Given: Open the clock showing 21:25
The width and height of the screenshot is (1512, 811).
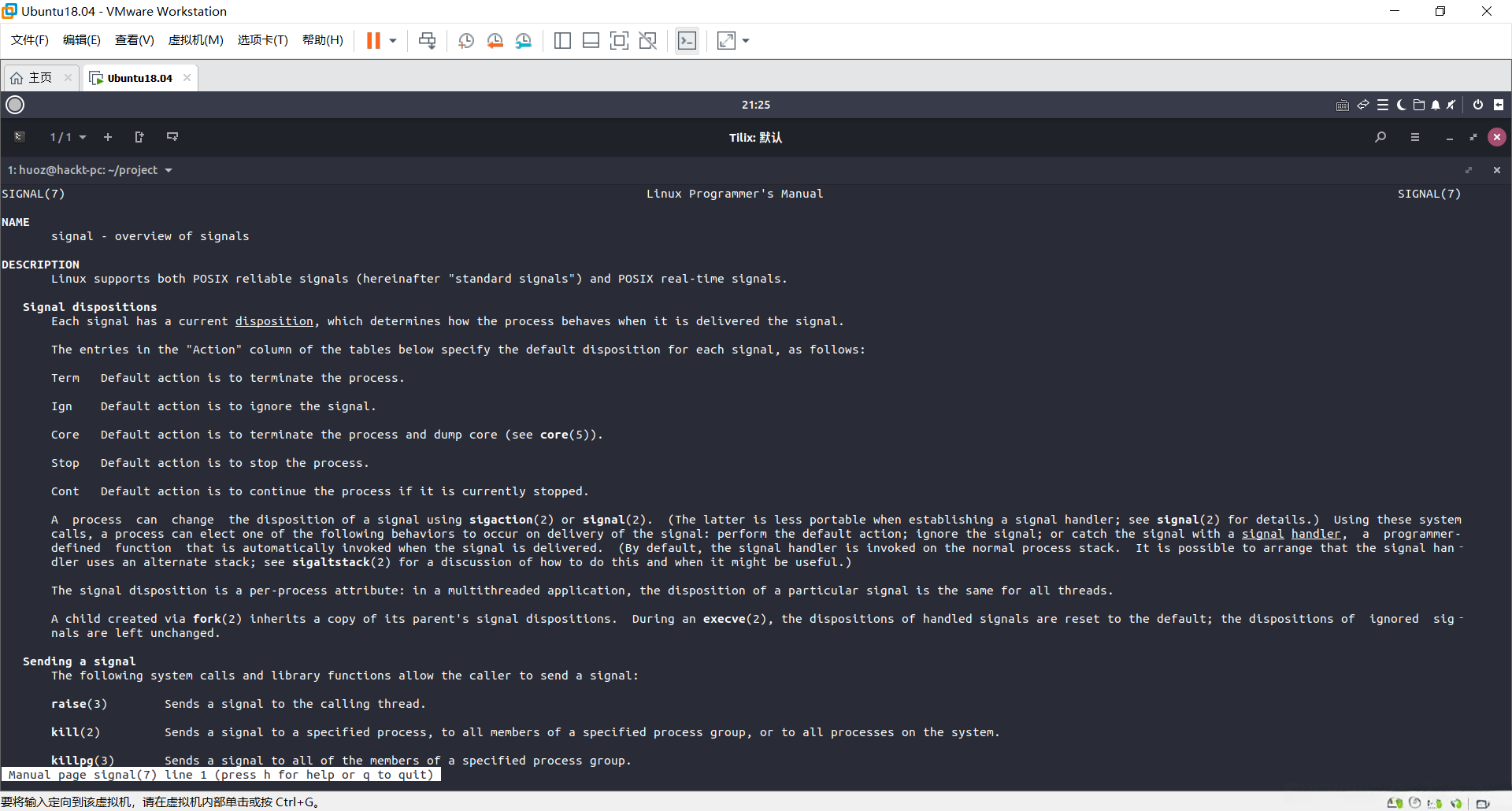Looking at the screenshot, I should (x=756, y=105).
